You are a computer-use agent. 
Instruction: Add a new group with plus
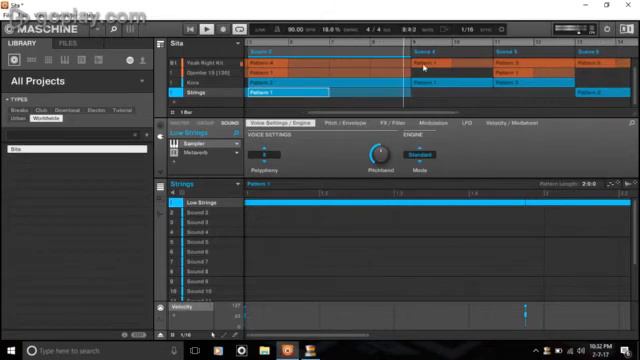point(174,102)
